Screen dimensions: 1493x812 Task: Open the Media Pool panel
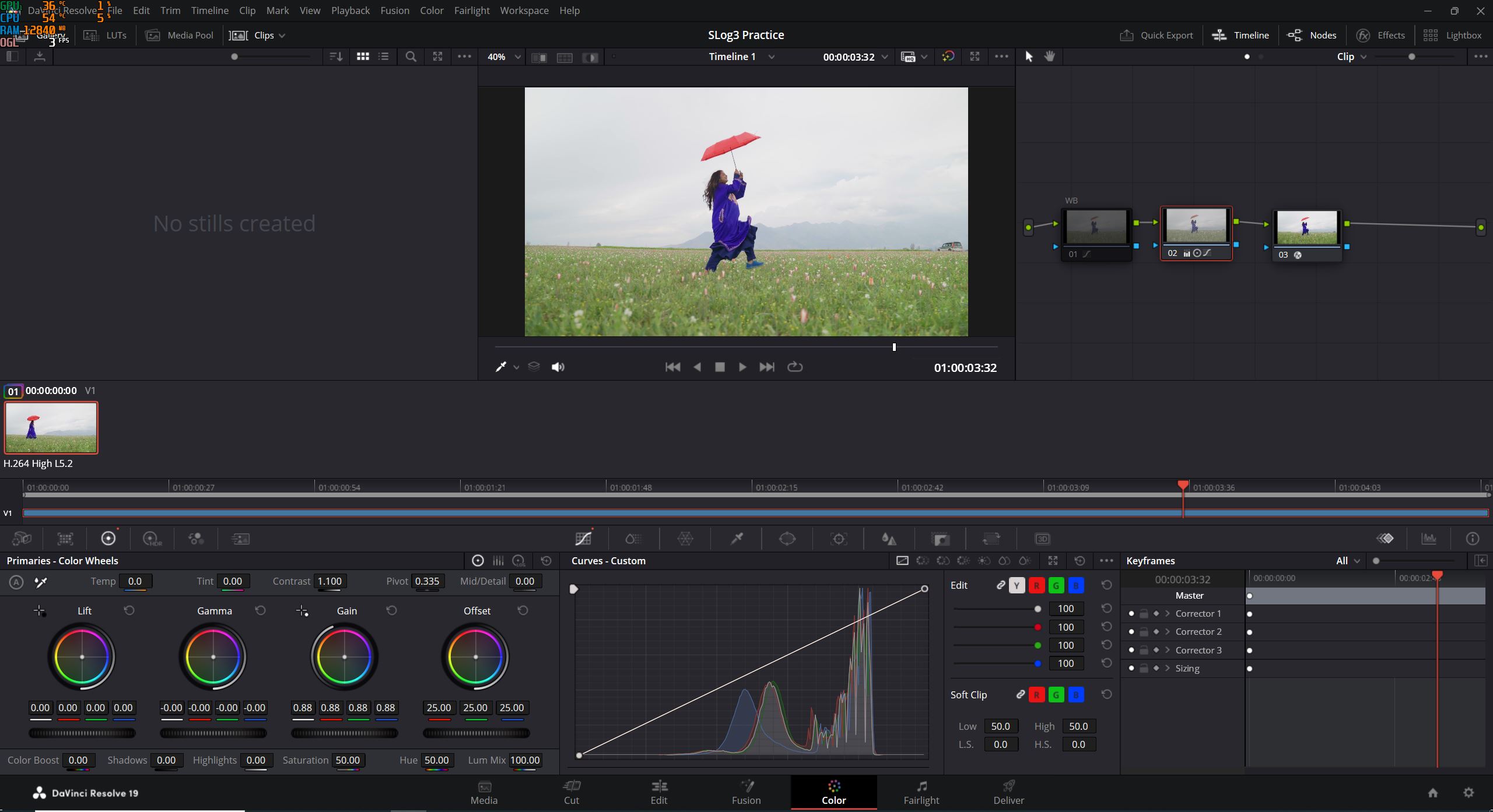[180, 35]
